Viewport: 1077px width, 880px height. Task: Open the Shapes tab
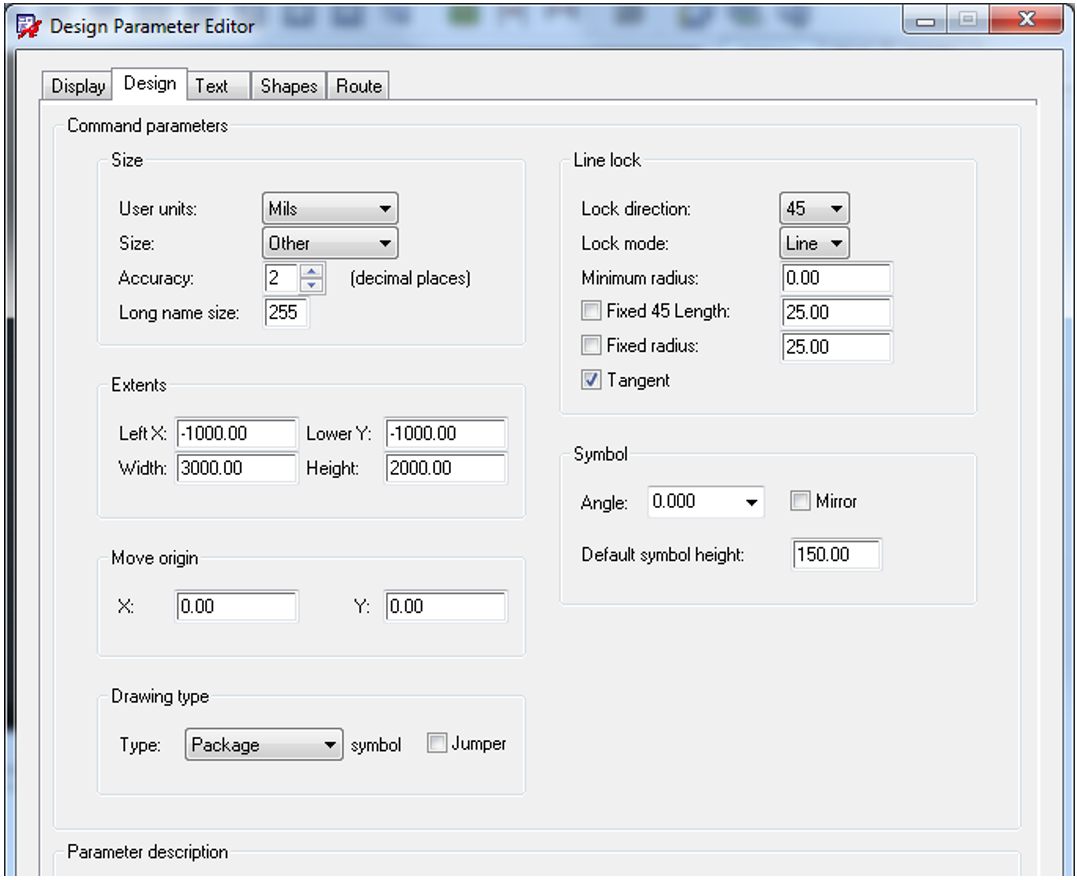(288, 86)
